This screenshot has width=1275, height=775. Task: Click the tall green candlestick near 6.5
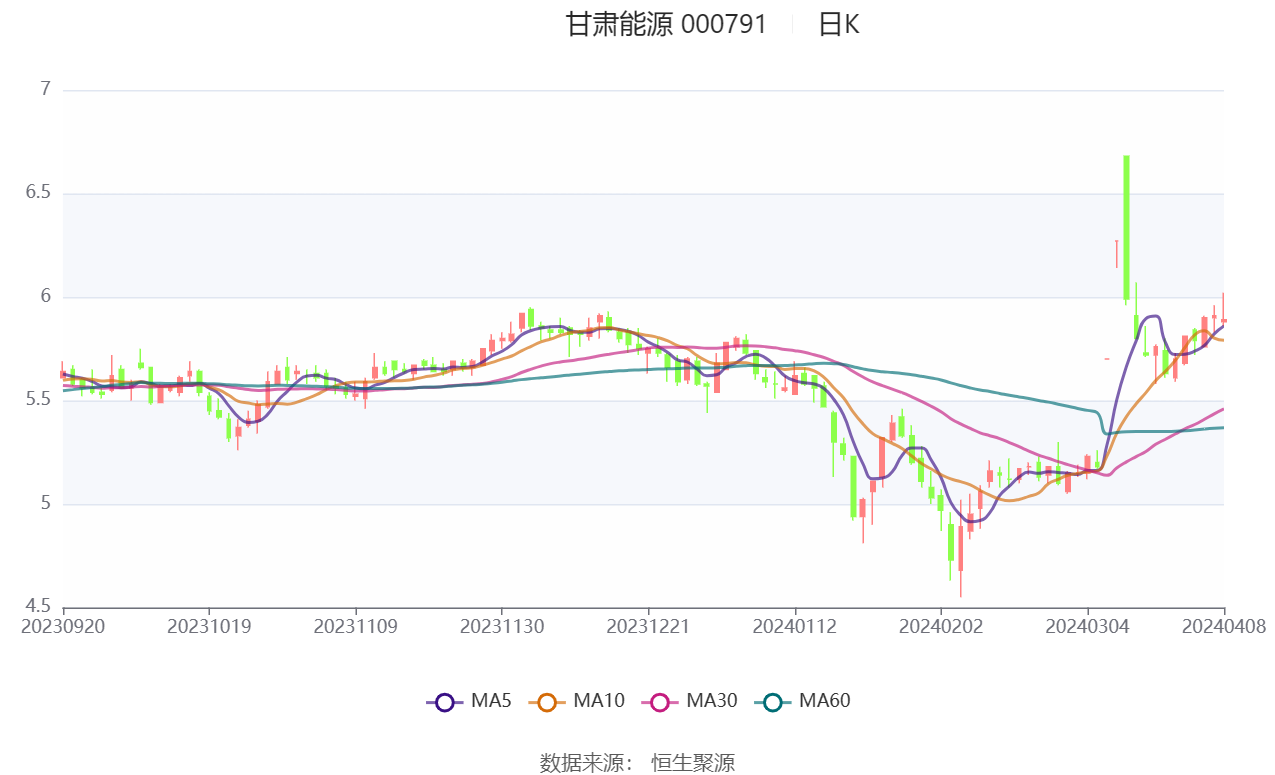tap(1126, 229)
